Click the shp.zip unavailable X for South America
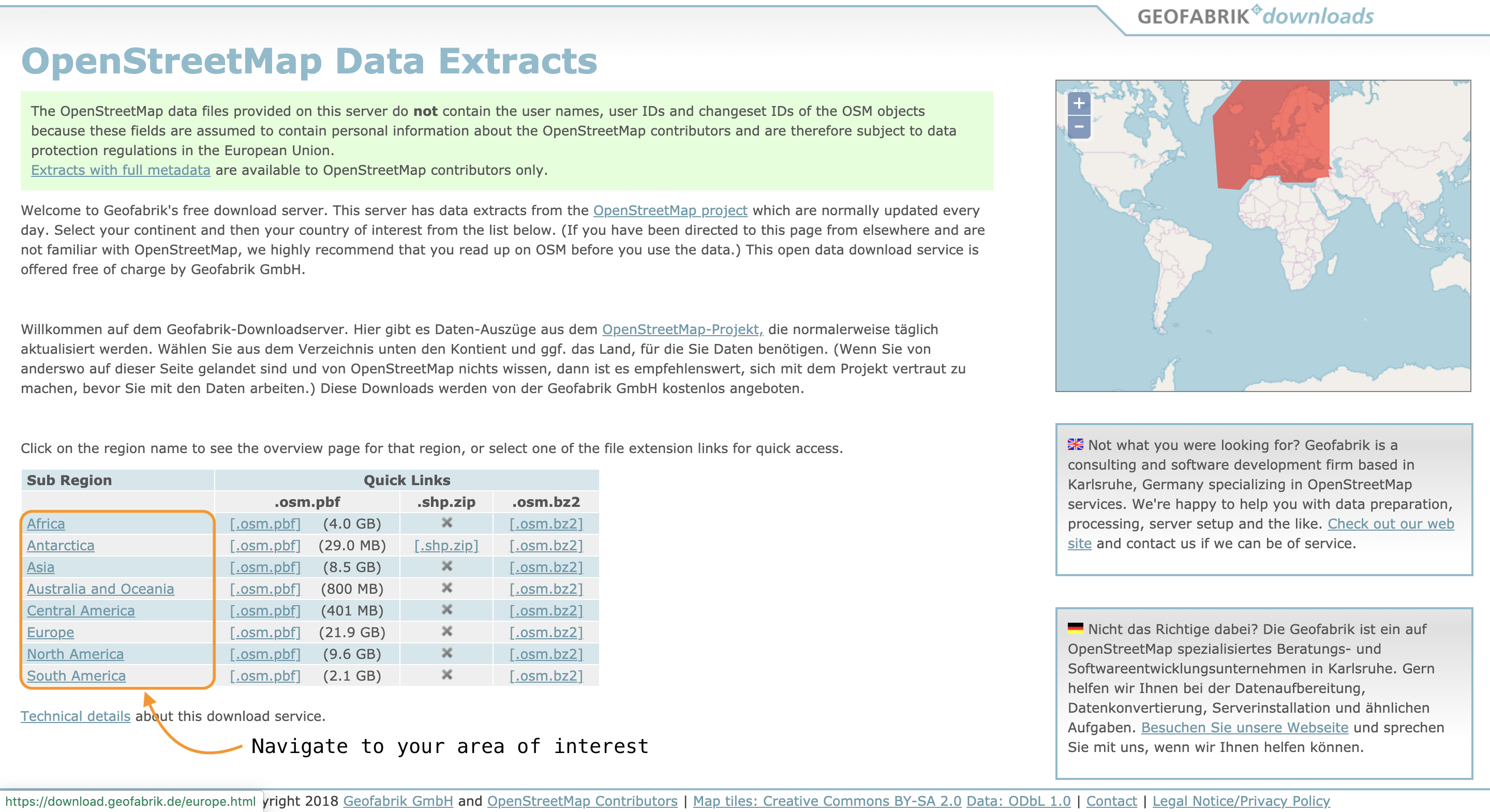 coord(446,675)
